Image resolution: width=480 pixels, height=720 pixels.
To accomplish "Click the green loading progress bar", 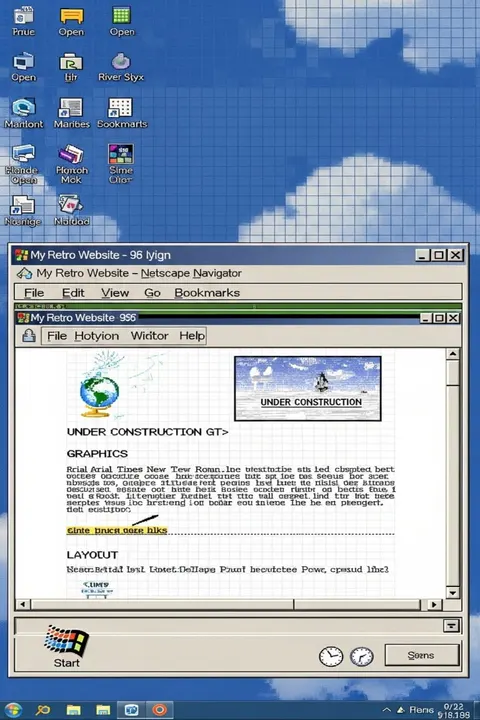I will pyautogui.click(x=238, y=306).
